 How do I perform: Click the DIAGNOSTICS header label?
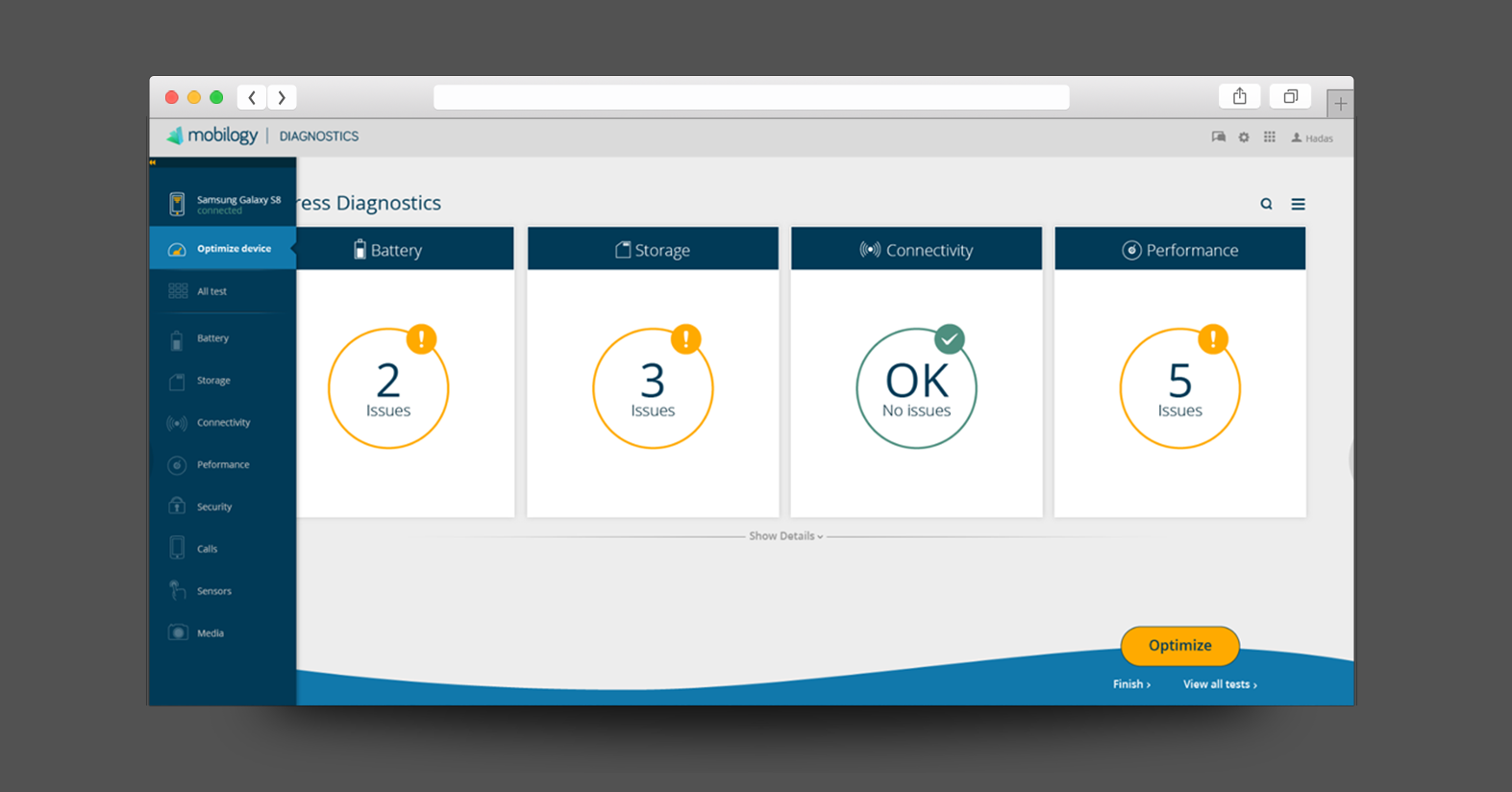[319, 136]
